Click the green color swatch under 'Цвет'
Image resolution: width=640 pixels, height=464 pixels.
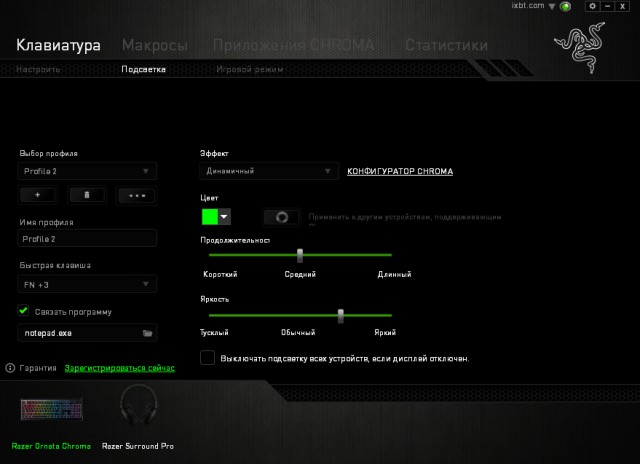(x=210, y=217)
